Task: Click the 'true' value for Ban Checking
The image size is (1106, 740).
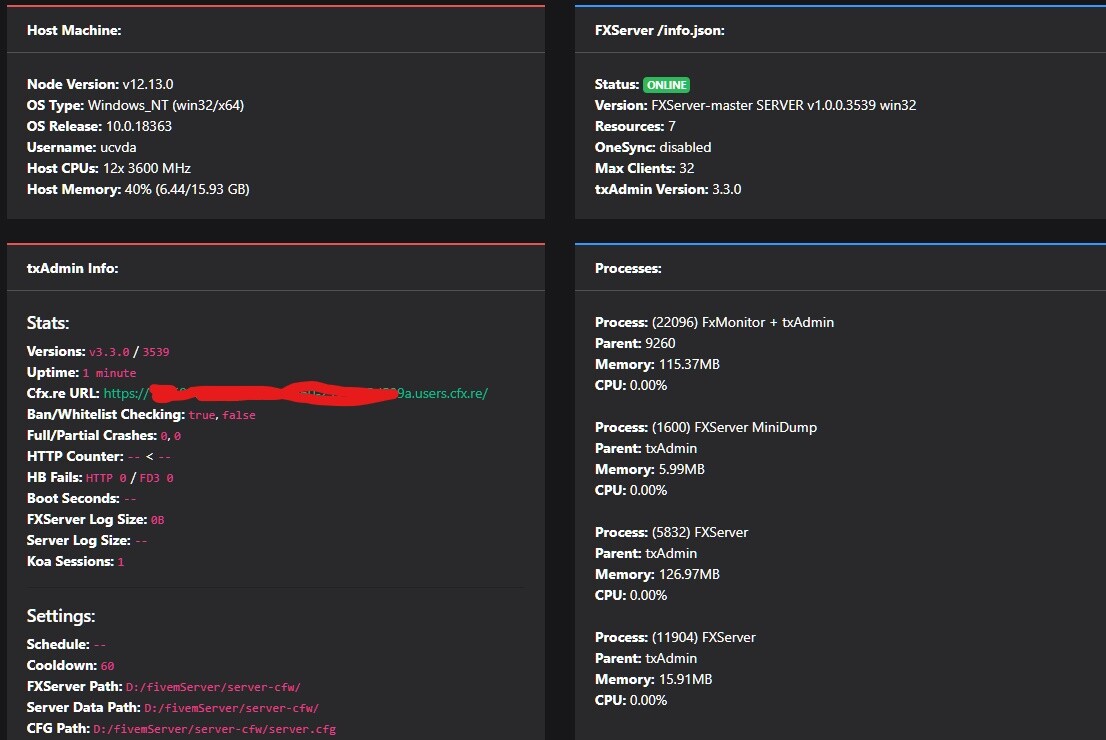Action: [x=202, y=414]
